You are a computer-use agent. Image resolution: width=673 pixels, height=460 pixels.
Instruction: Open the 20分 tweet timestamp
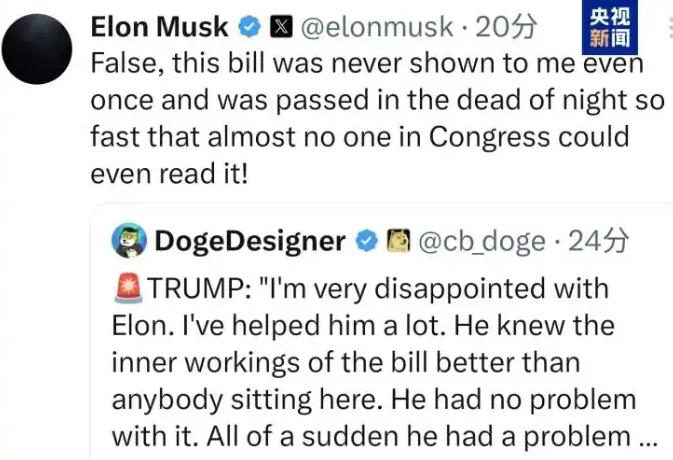coord(505,27)
